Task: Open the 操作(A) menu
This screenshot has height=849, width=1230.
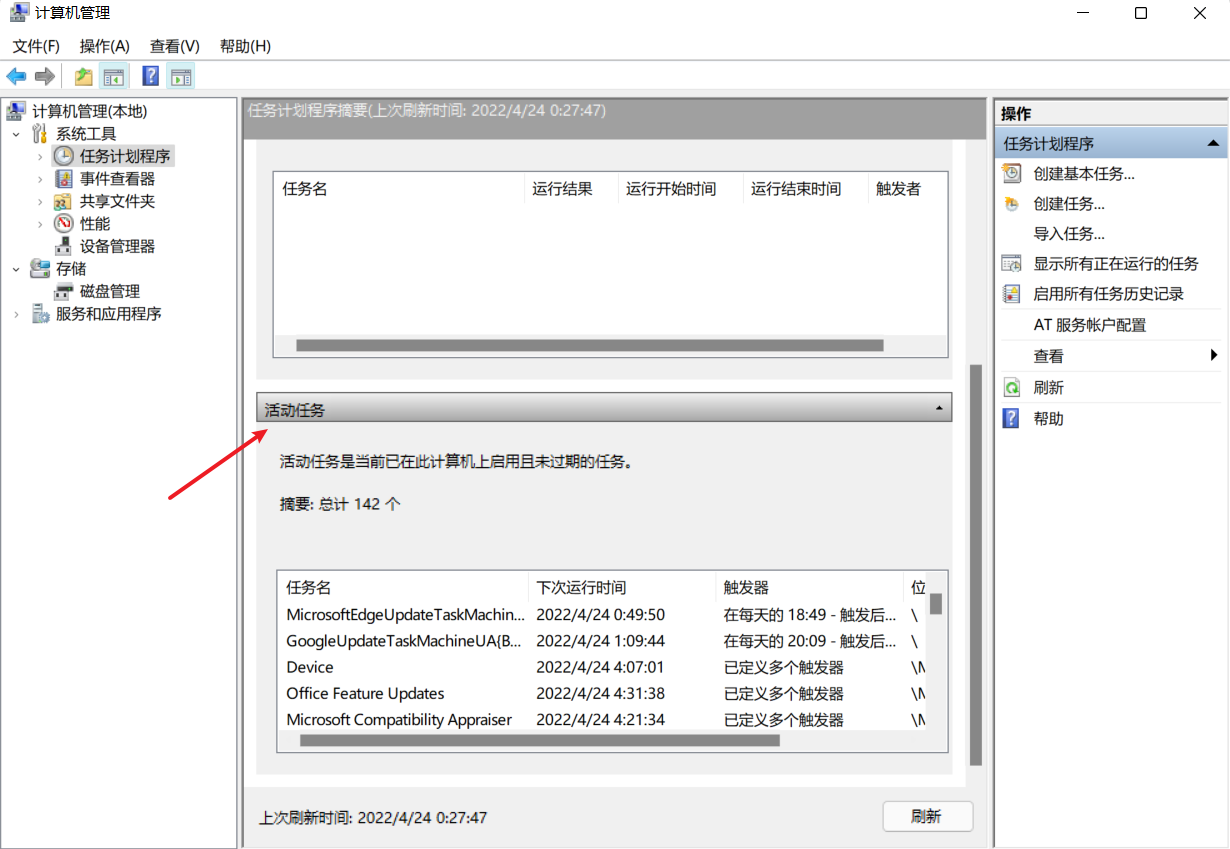Action: 105,46
